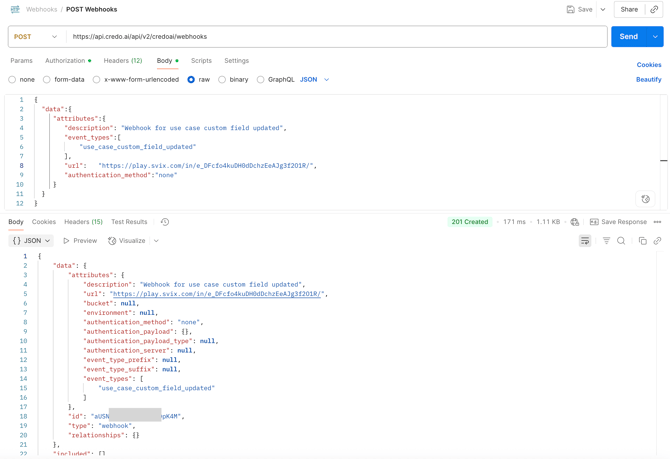Send the POST request

coord(629,37)
